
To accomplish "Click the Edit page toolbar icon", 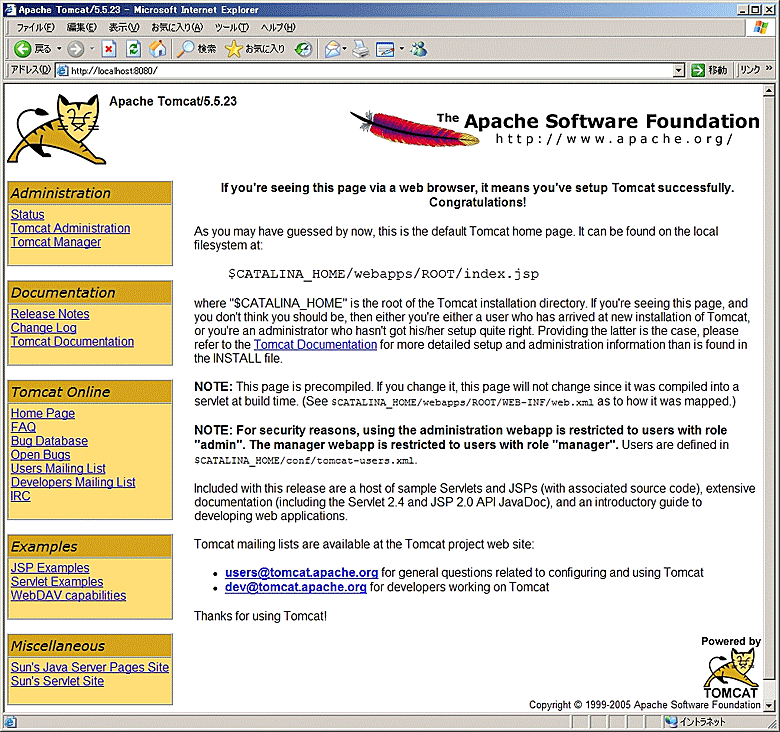I will (386, 49).
